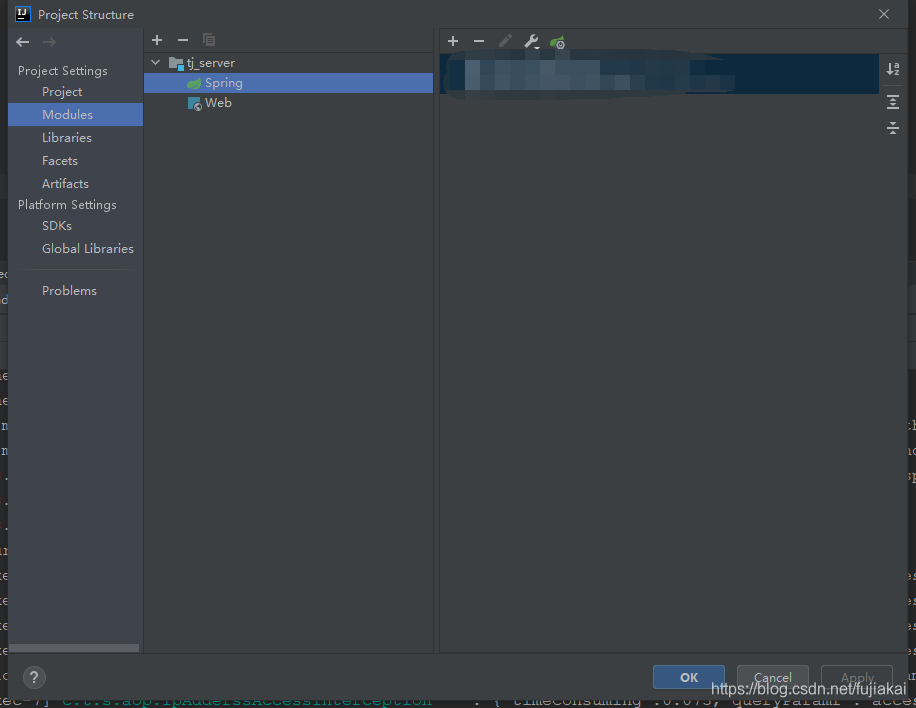This screenshot has height=708, width=916.
Task: Click the green Spring settings icon
Action: (x=557, y=42)
